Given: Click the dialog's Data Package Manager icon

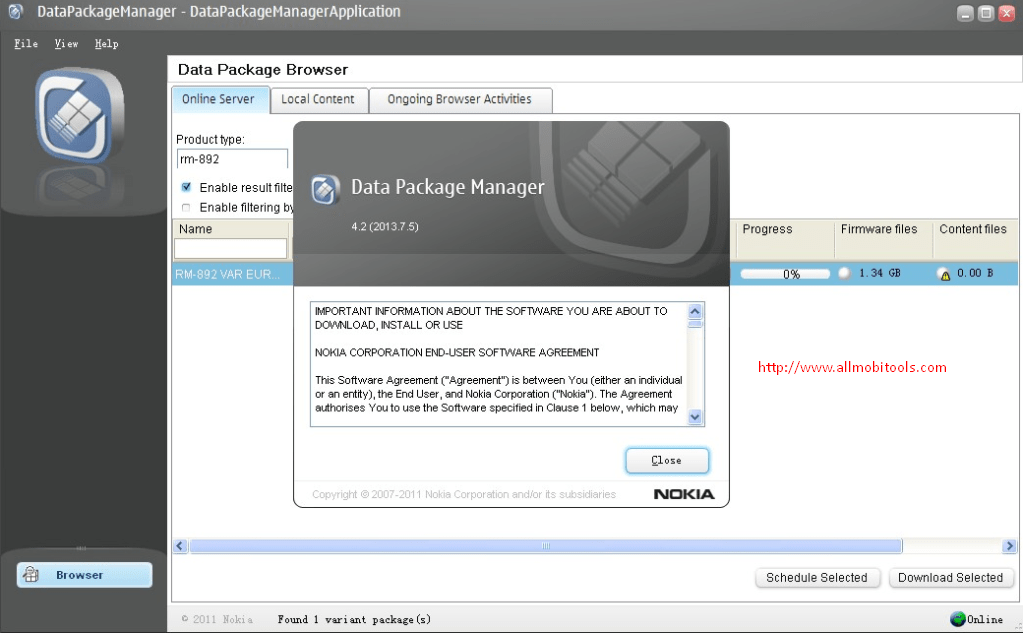Looking at the screenshot, I should (x=325, y=189).
